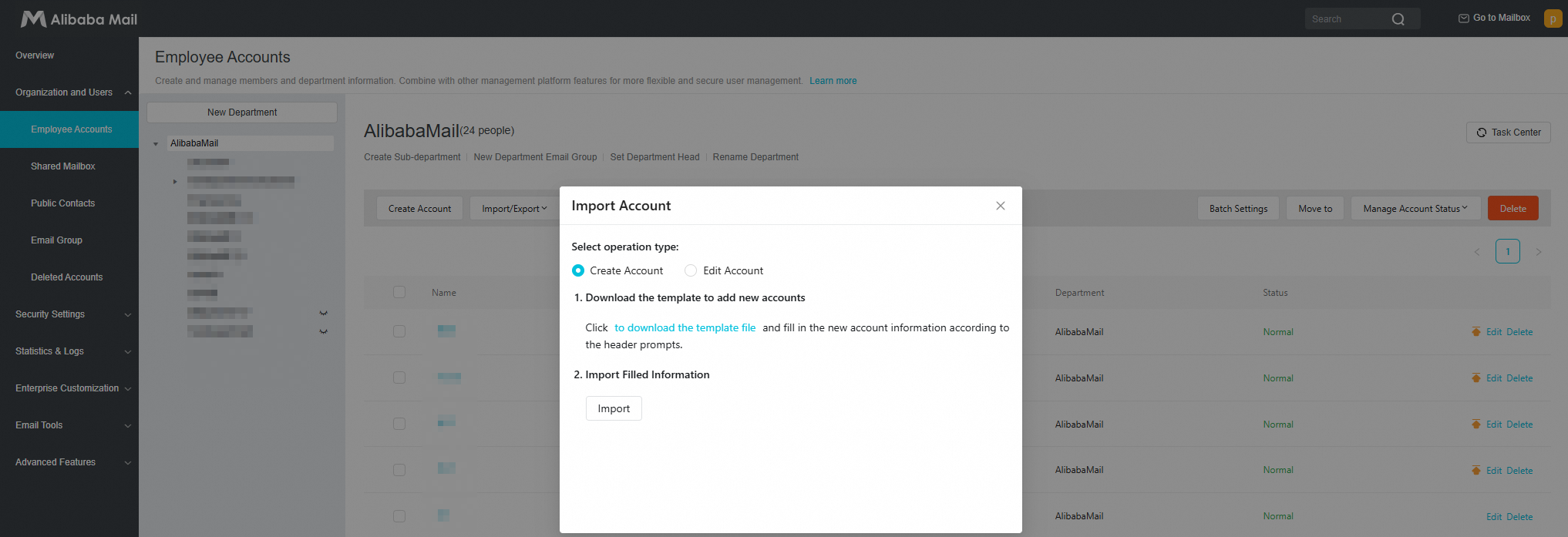
Task: Click the red Delete button
Action: (1513, 208)
